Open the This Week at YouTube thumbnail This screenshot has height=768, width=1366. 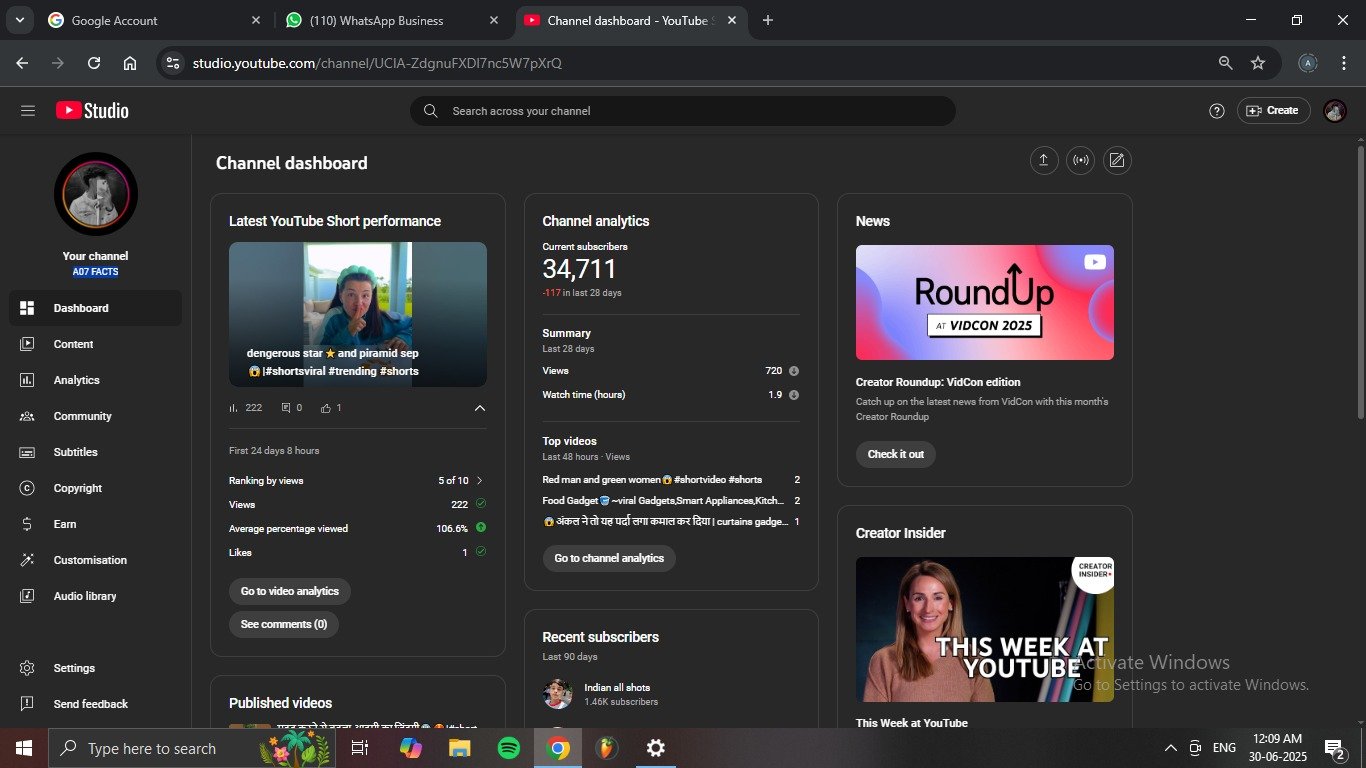pyautogui.click(x=985, y=629)
